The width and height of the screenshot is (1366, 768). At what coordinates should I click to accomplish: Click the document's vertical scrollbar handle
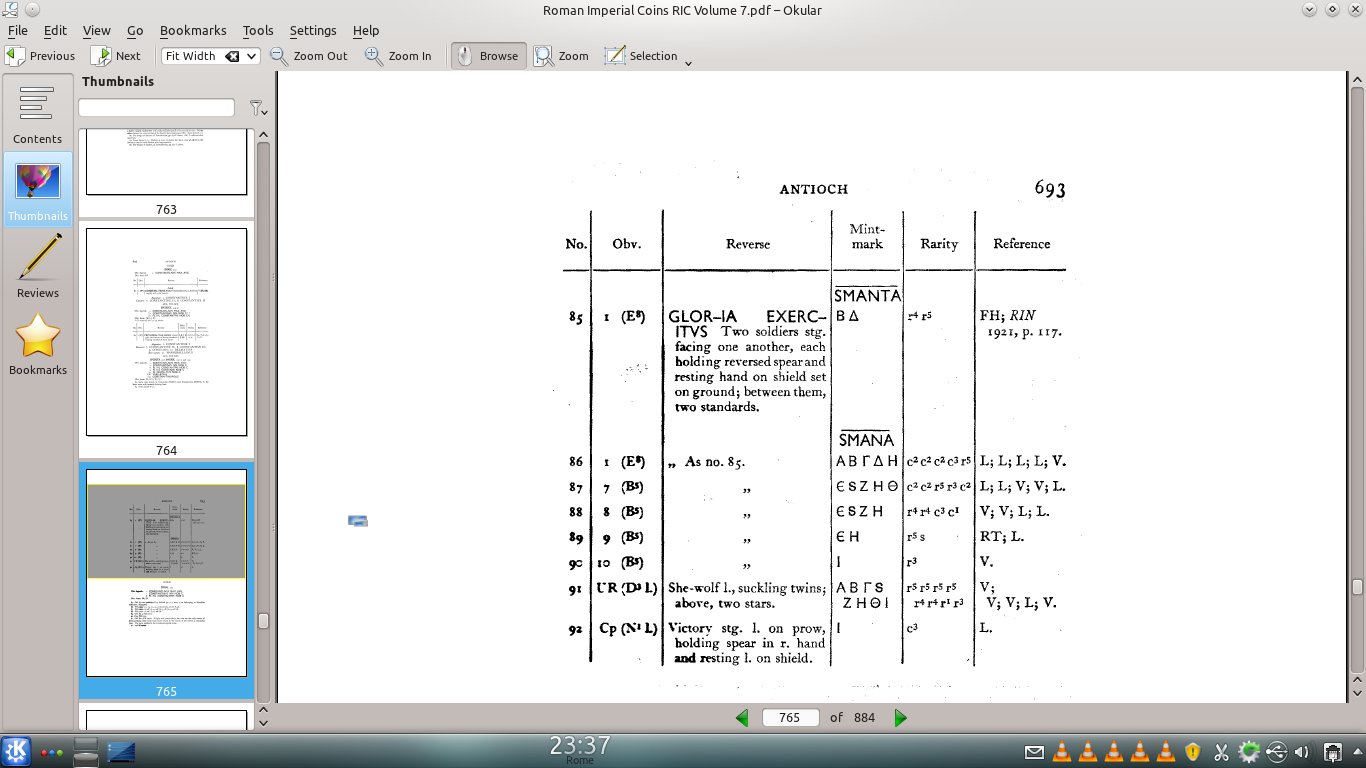pyautogui.click(x=1356, y=587)
